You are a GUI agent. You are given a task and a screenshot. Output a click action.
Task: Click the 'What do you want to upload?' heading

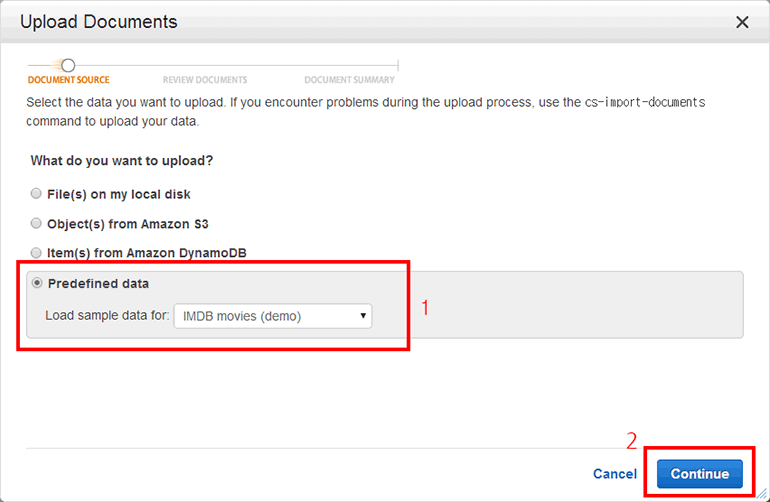point(122,160)
